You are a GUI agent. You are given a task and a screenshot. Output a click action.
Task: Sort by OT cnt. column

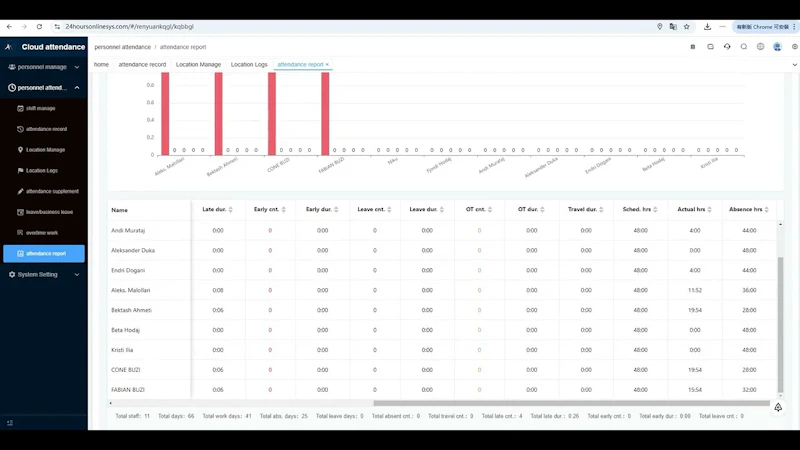pos(490,210)
